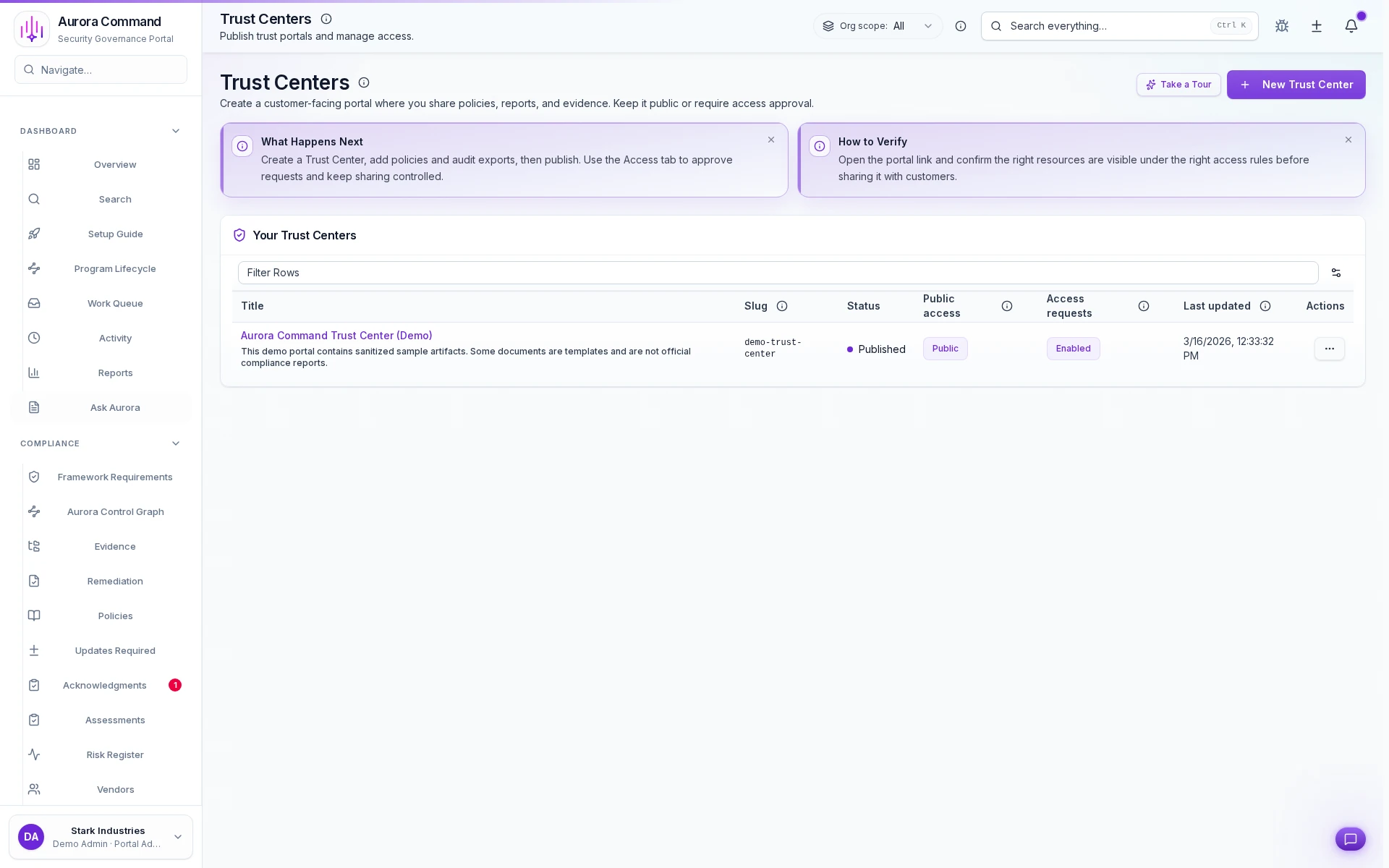The height and width of the screenshot is (868, 1389).
Task: Open the Aurora Command logo icon
Action: tap(31, 29)
